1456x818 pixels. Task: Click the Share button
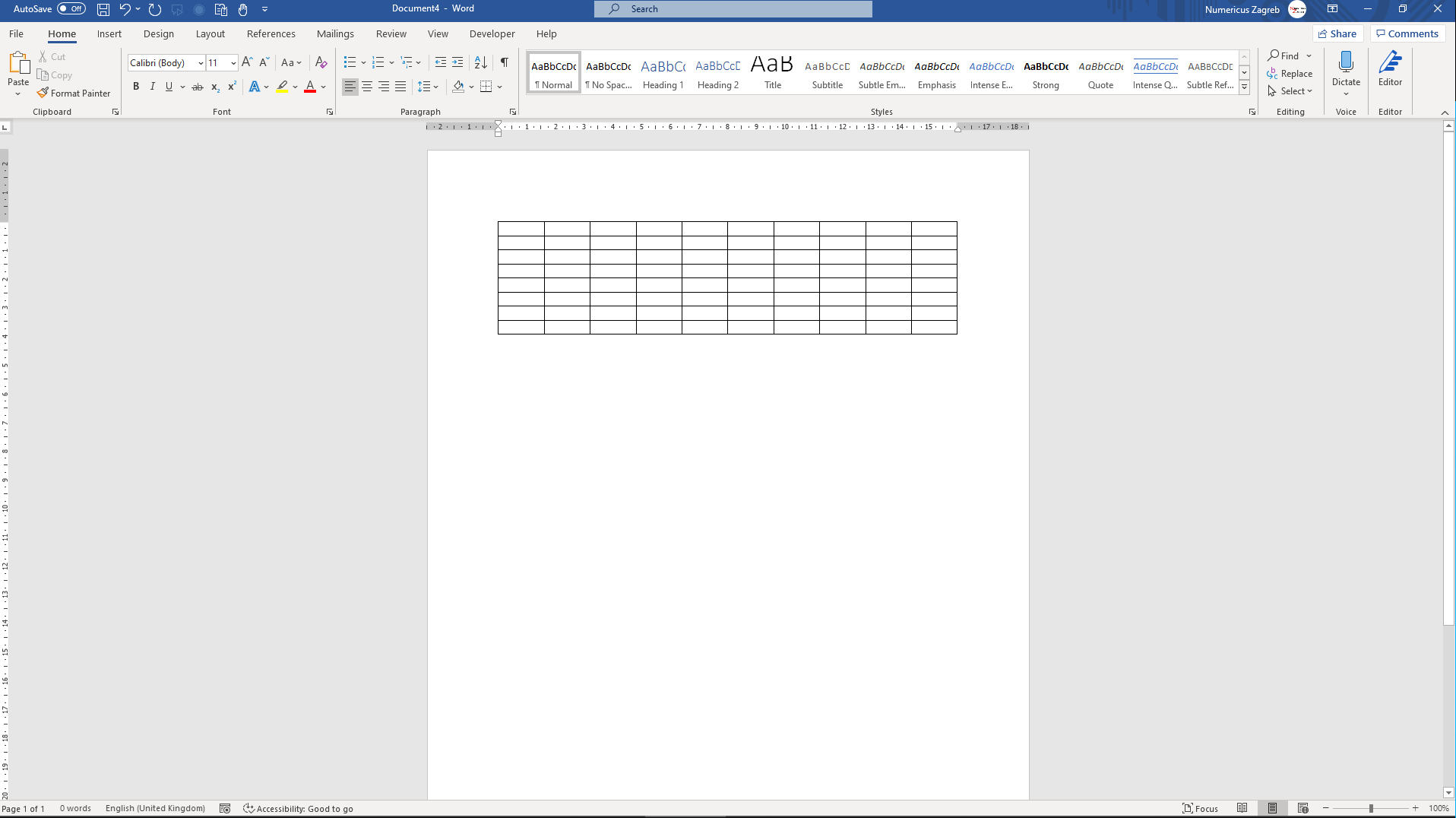point(1337,33)
